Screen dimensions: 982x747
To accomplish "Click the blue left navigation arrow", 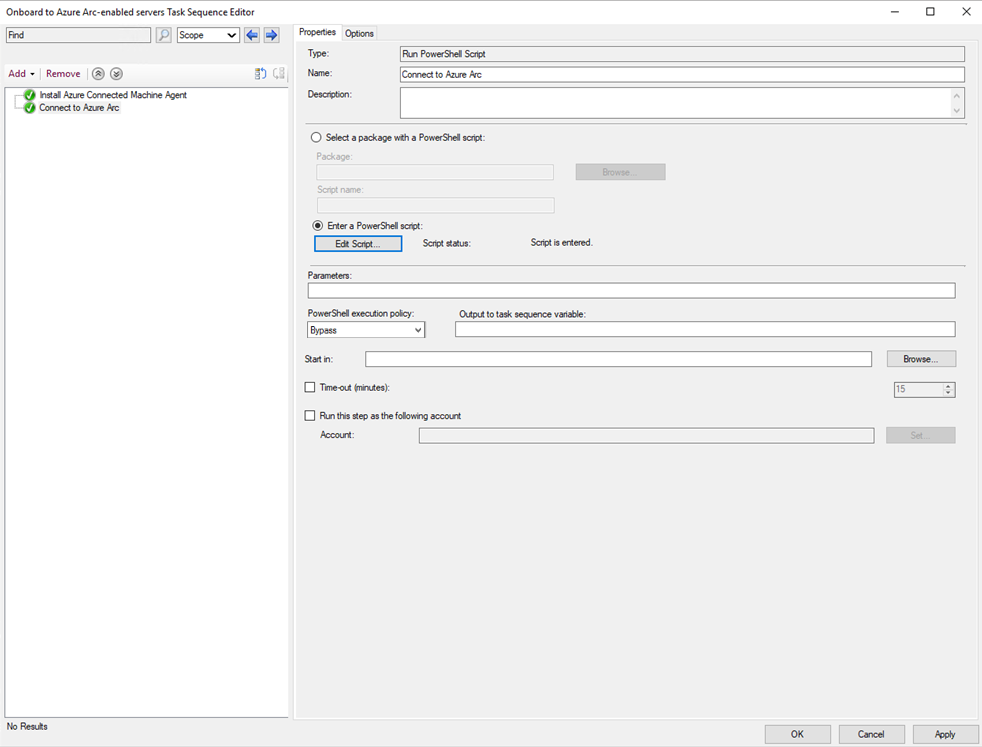I will pyautogui.click(x=251, y=35).
